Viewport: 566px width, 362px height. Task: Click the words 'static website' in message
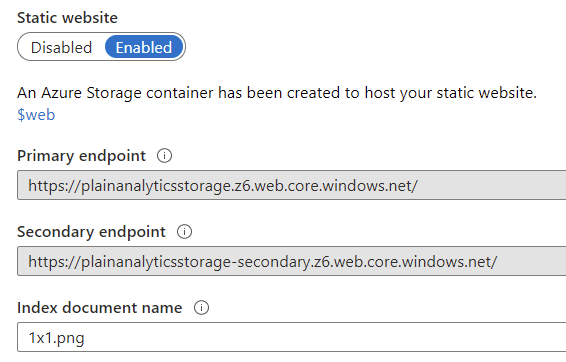487,93
